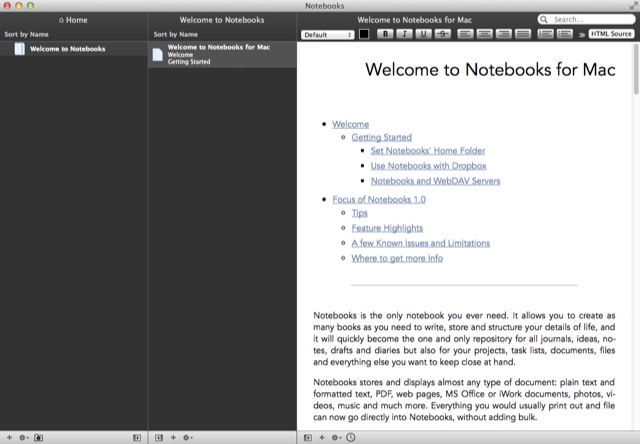The width and height of the screenshot is (640, 444).
Task: Open the Default style dropdown
Action: click(328, 34)
